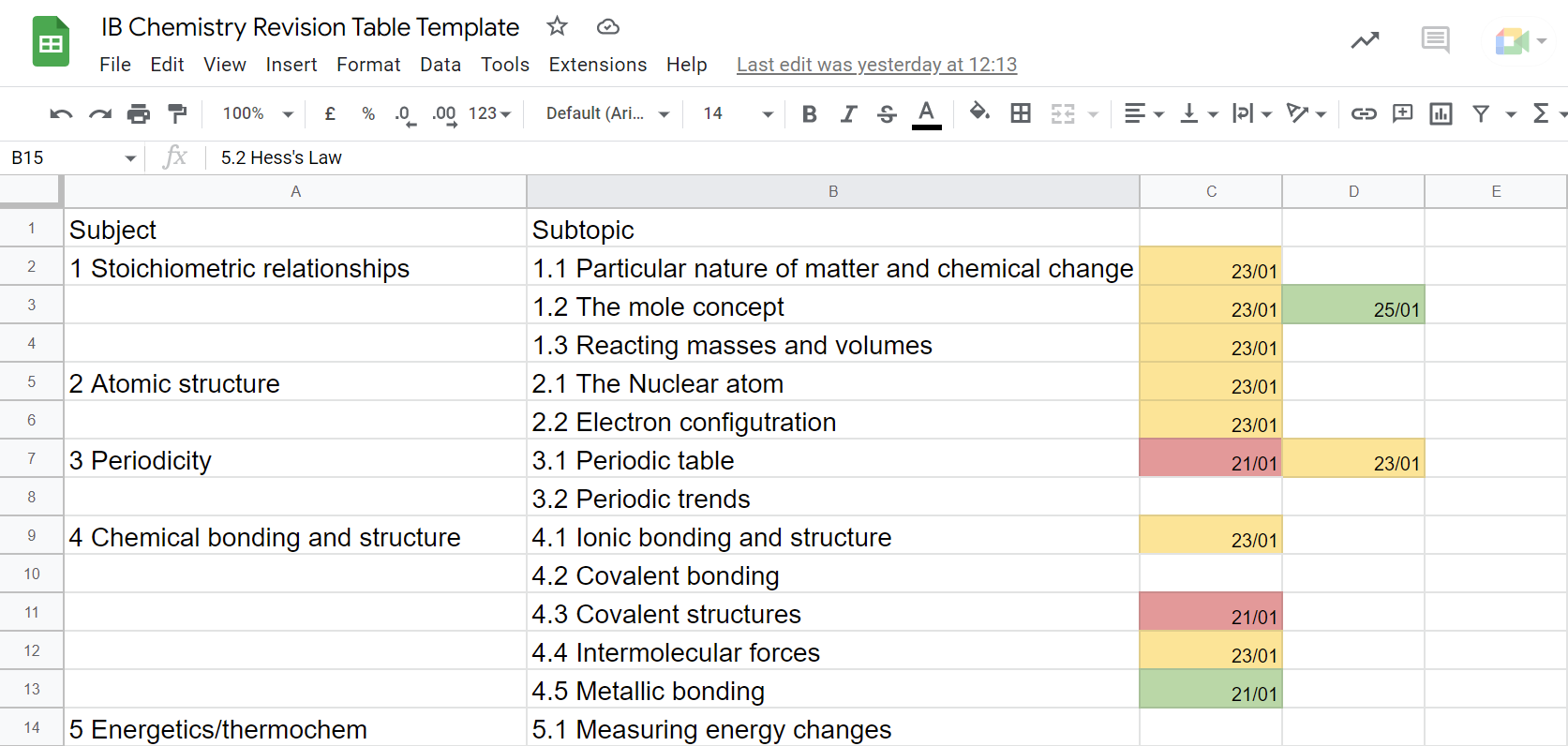Open the Edit menu
This screenshot has height=746, width=1568.
167,65
